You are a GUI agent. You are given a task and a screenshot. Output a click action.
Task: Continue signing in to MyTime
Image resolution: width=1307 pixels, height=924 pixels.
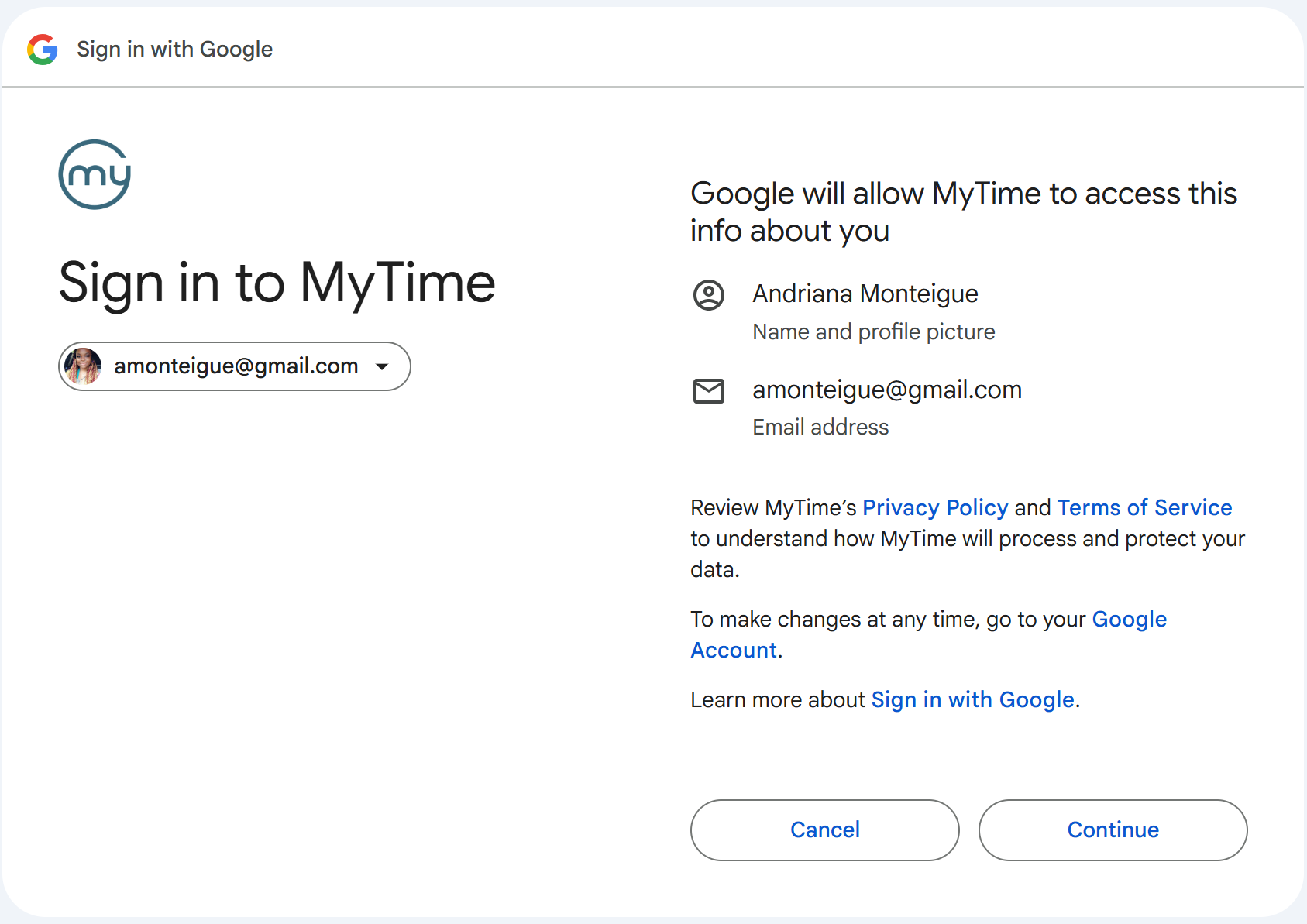(x=1113, y=830)
